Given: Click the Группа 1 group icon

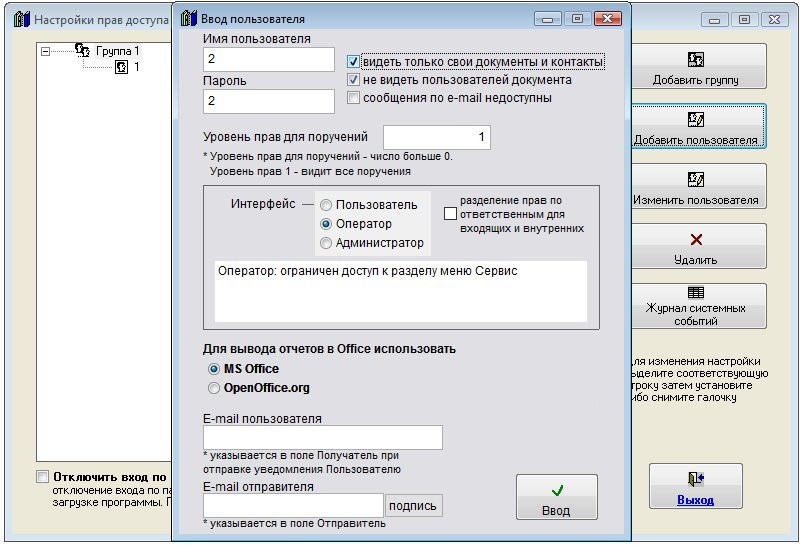Looking at the screenshot, I should (x=82, y=50).
